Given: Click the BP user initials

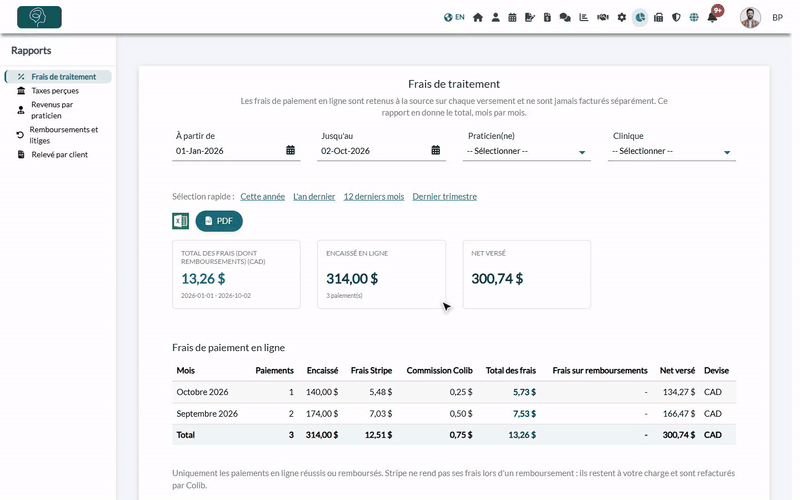Looking at the screenshot, I should [x=777, y=18].
